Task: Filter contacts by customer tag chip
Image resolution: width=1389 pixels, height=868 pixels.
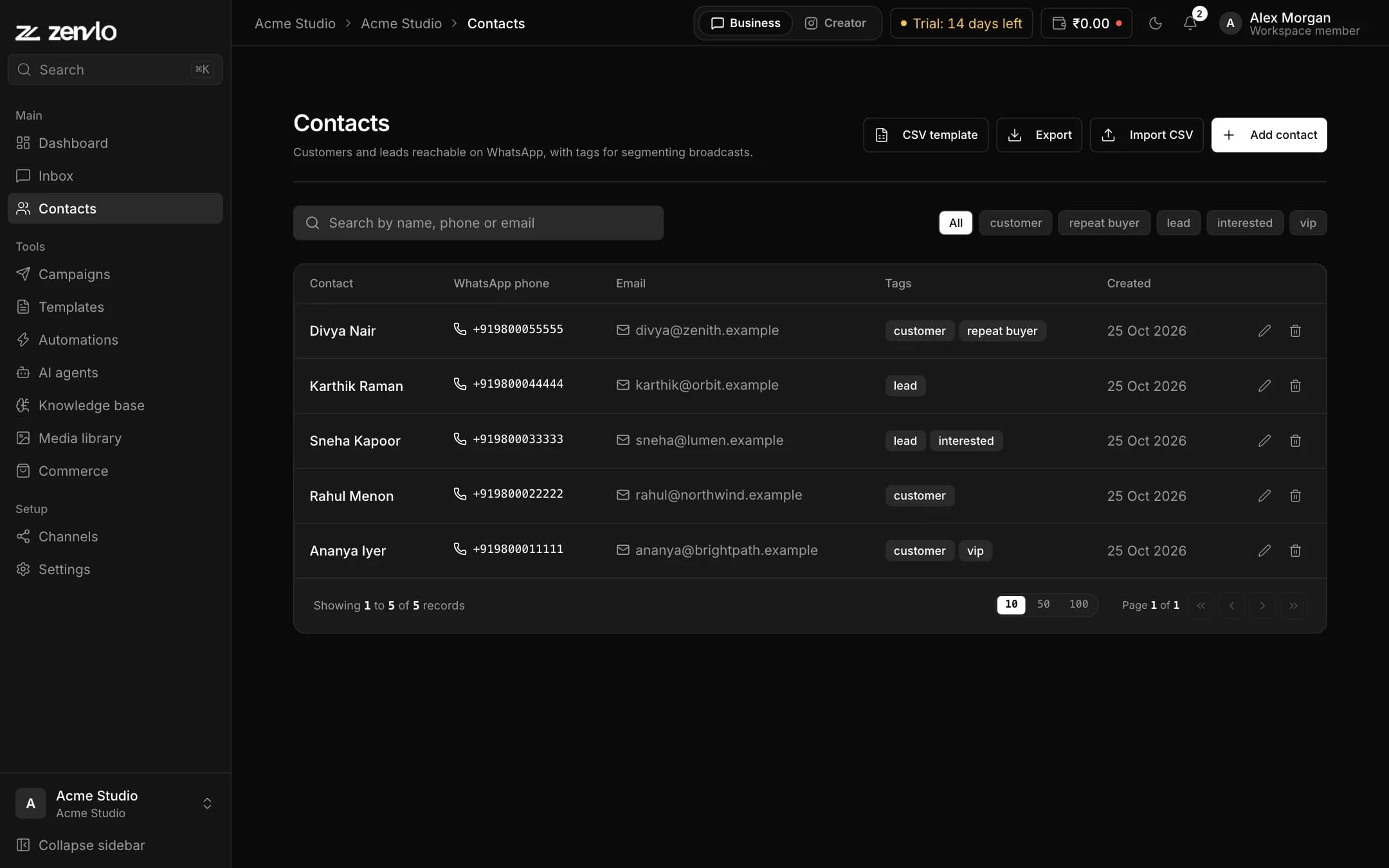Action: [x=1015, y=223]
